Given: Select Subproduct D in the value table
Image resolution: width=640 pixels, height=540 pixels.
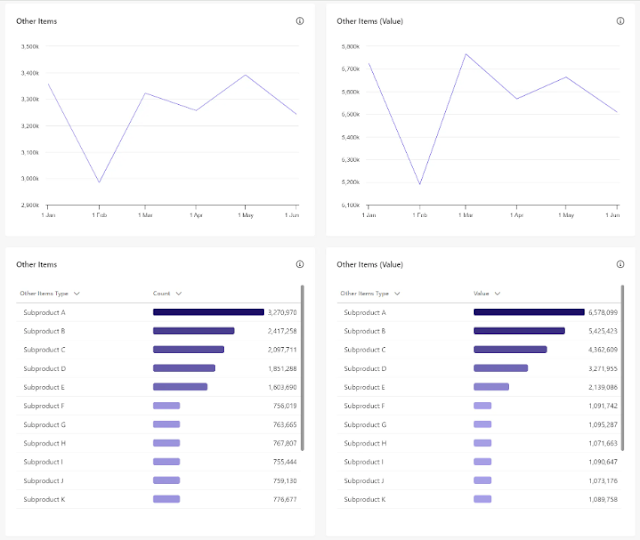Looking at the screenshot, I should [x=365, y=369].
